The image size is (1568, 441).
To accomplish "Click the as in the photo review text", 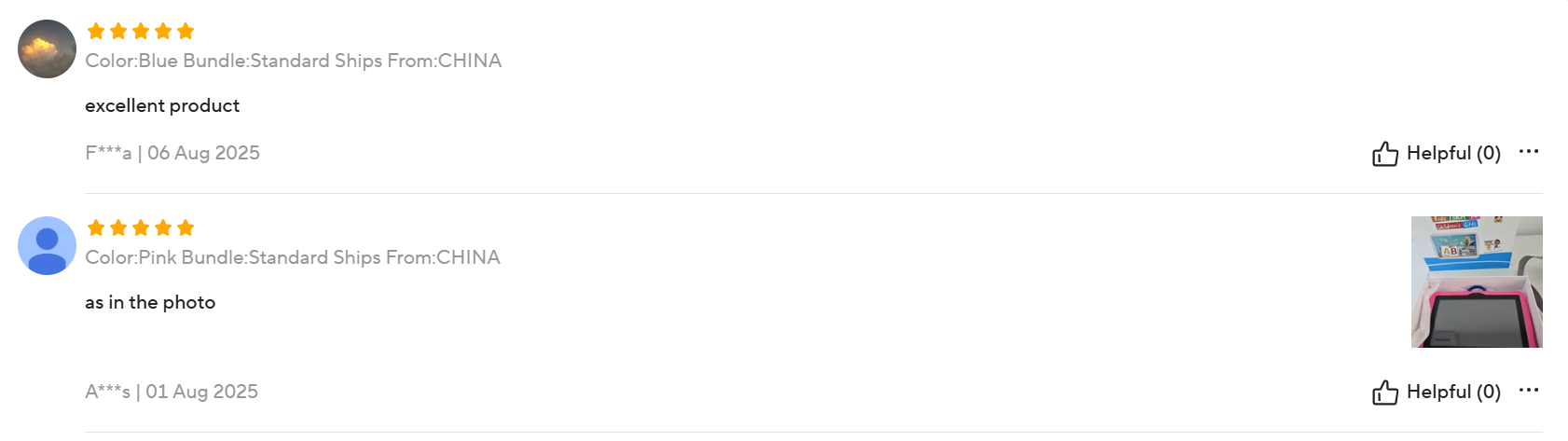I will click(x=150, y=302).
